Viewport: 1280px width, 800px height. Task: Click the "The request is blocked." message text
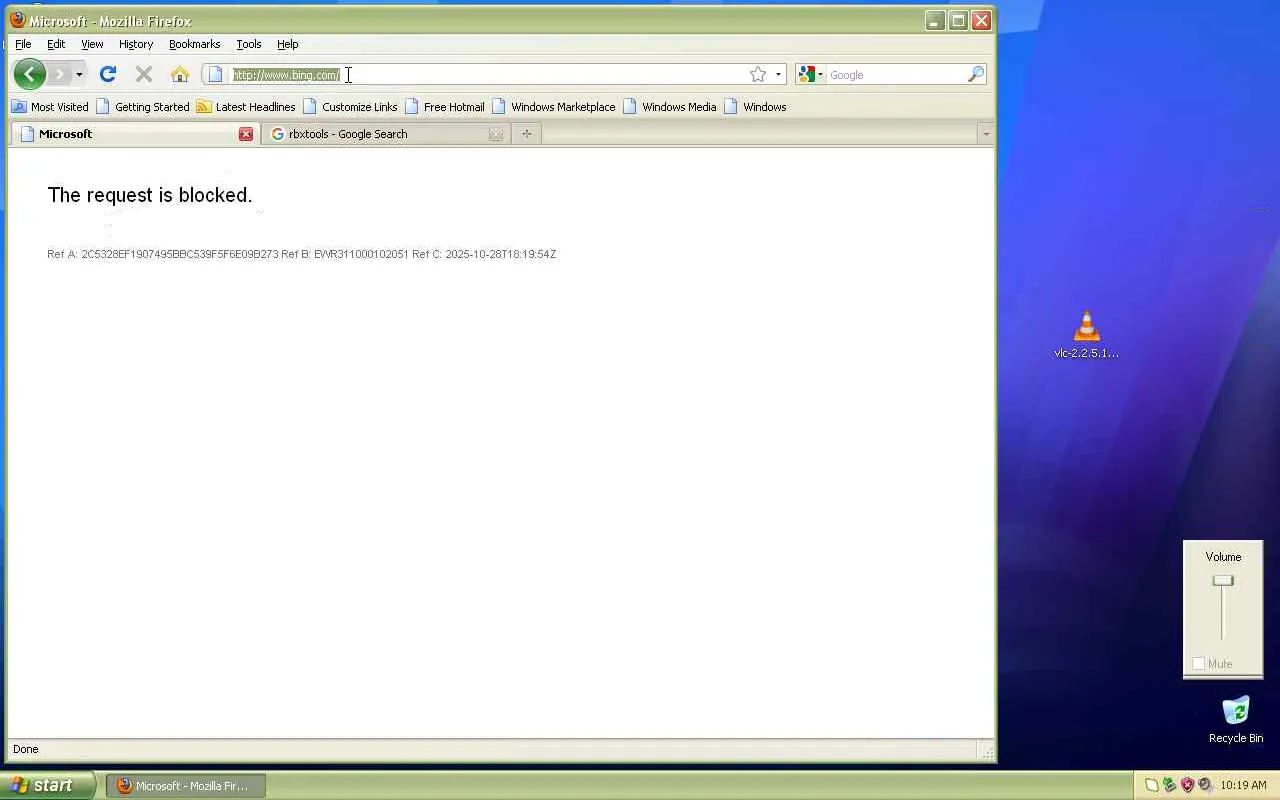[x=150, y=195]
